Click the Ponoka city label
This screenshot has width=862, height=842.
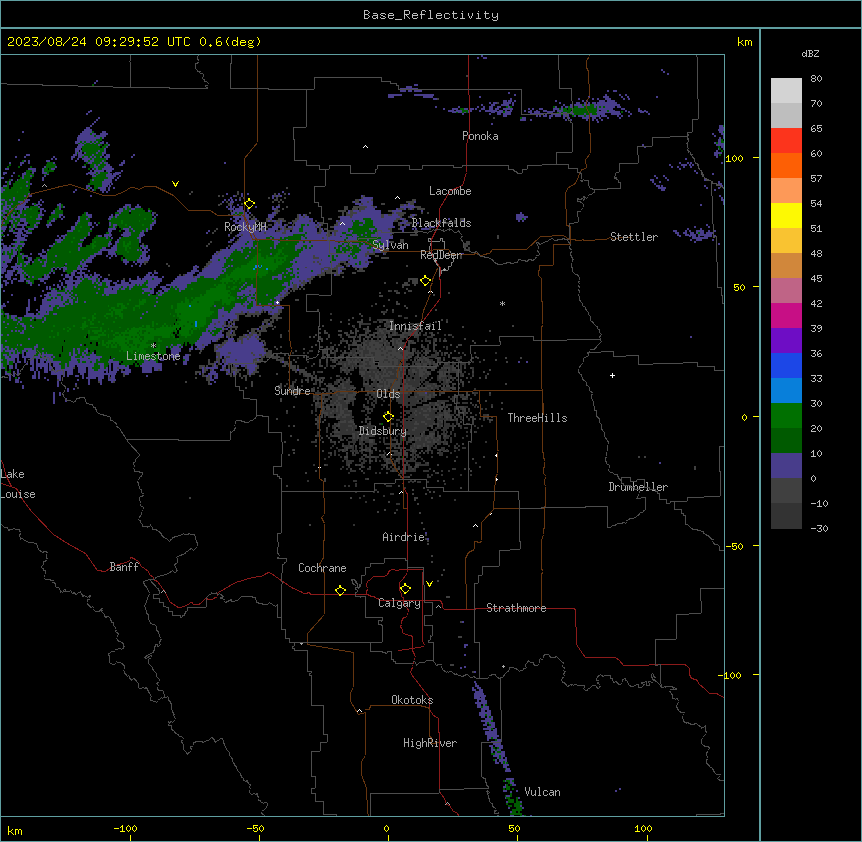(480, 136)
